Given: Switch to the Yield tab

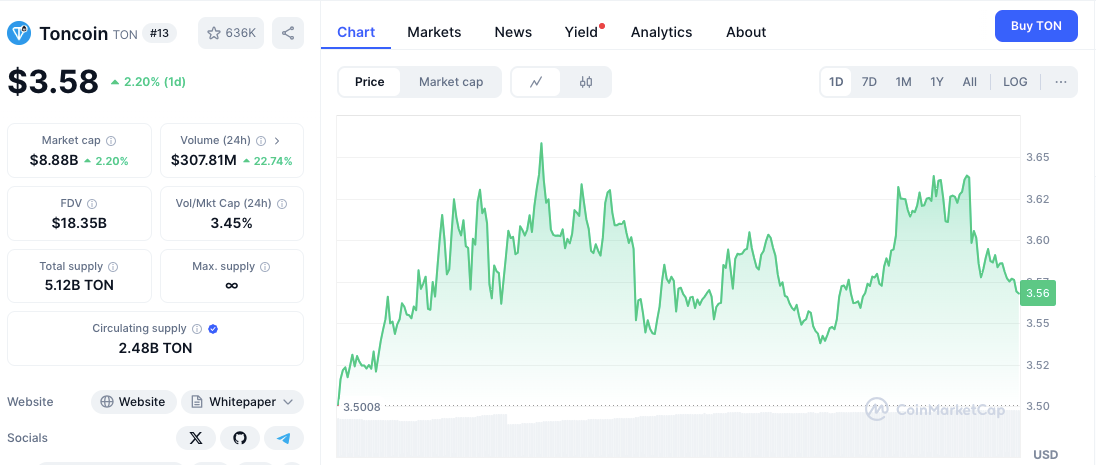Looking at the screenshot, I should pos(582,32).
